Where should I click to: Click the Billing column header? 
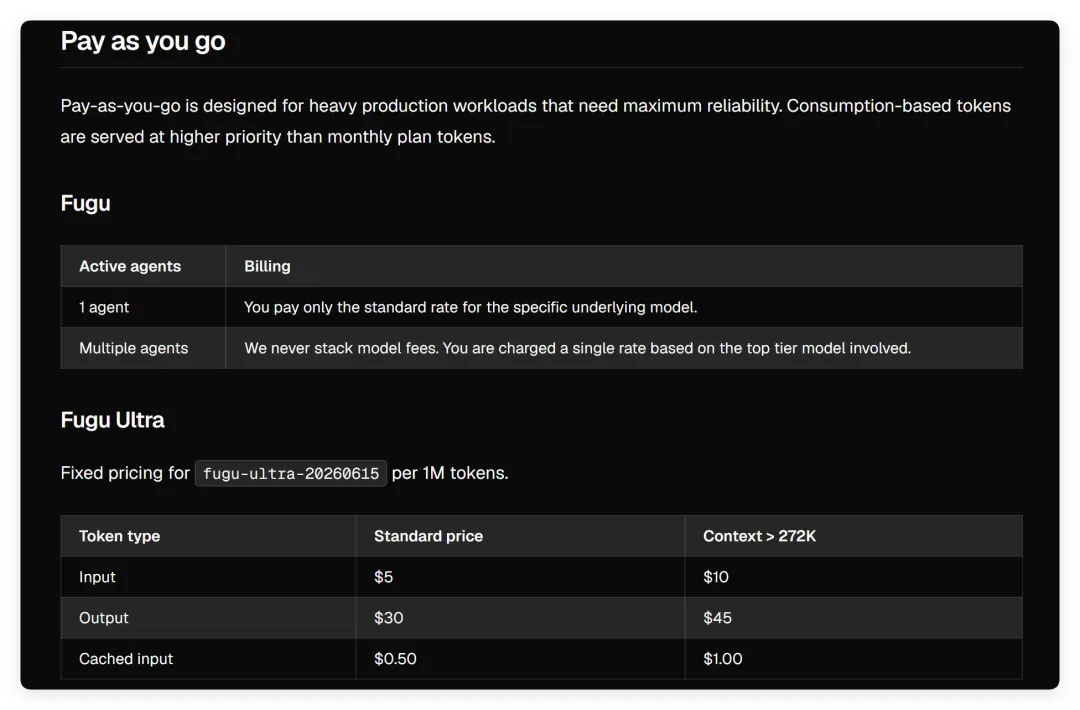point(267,267)
